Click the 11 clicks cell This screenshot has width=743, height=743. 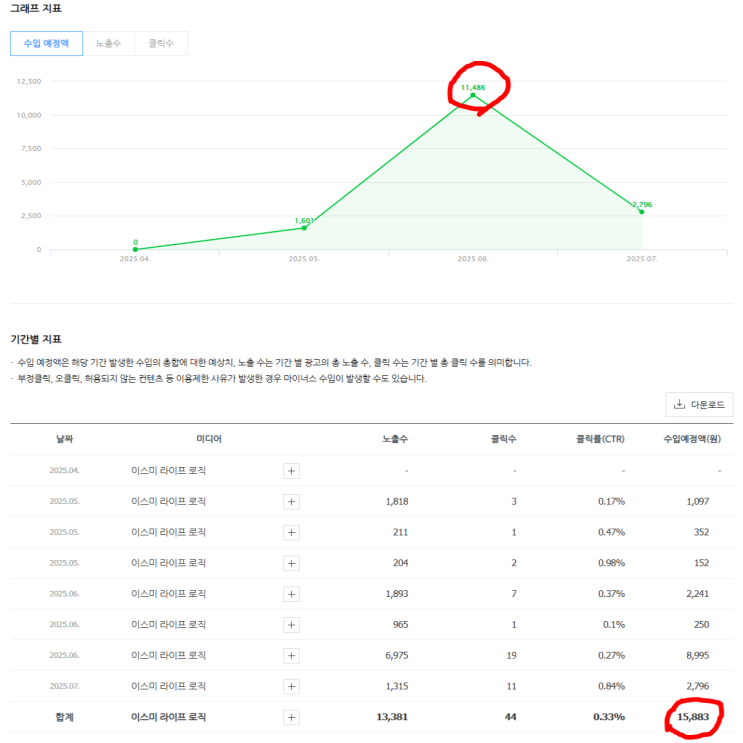pyautogui.click(x=511, y=686)
